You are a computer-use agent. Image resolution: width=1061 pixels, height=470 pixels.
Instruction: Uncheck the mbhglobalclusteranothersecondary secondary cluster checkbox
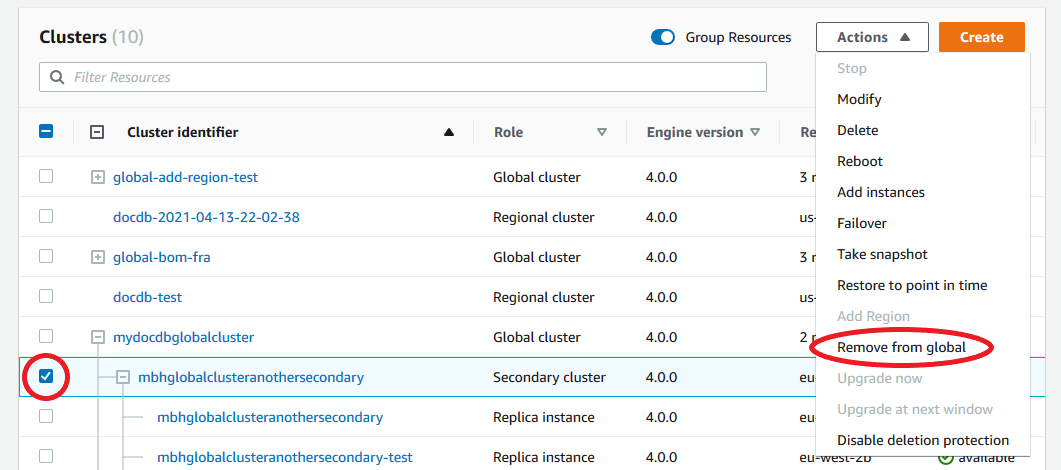pos(46,377)
